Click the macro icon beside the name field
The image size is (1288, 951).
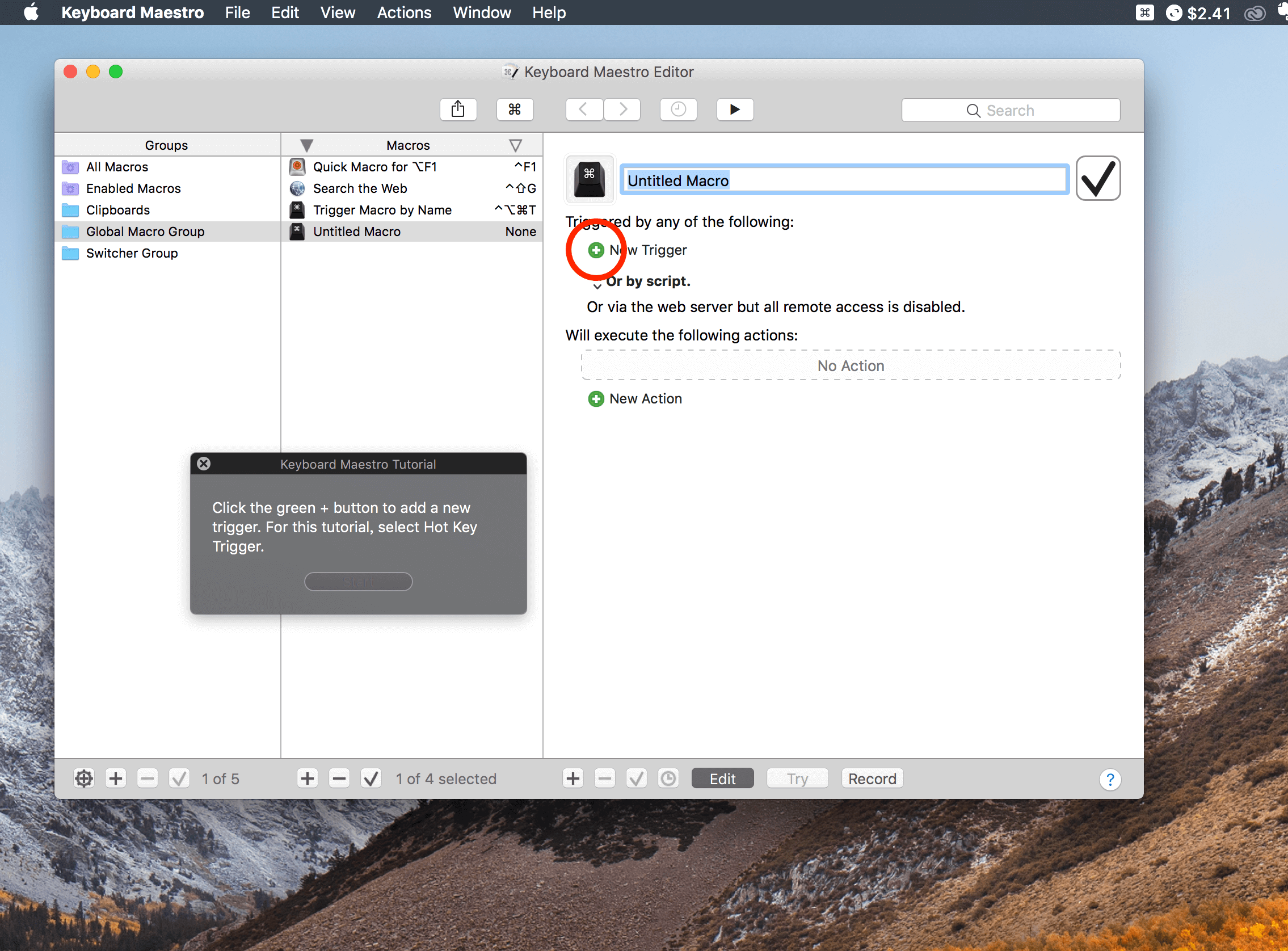tap(590, 179)
